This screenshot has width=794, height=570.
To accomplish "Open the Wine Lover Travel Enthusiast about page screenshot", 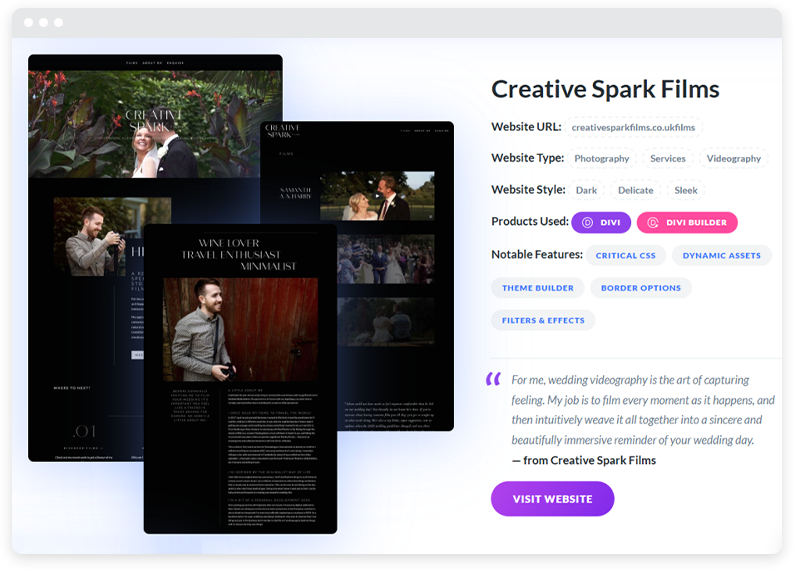I will 240,379.
